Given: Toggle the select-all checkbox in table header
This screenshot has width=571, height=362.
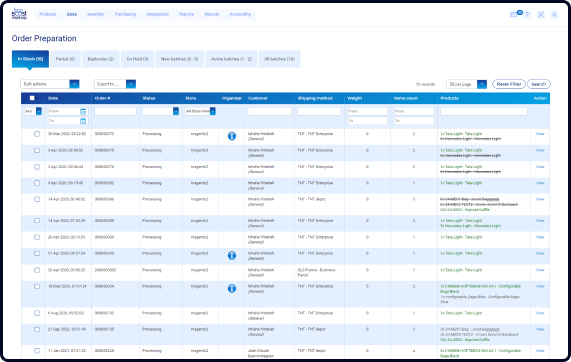Looking at the screenshot, I should pos(32,98).
